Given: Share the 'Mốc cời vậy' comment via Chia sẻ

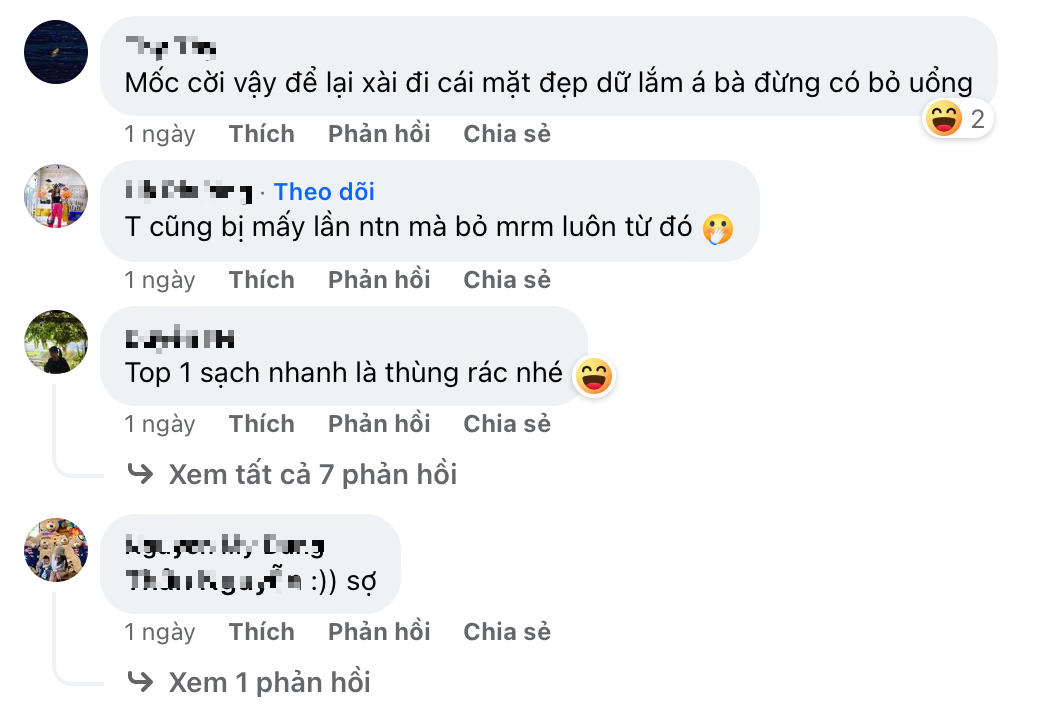Looking at the screenshot, I should click(x=507, y=134).
